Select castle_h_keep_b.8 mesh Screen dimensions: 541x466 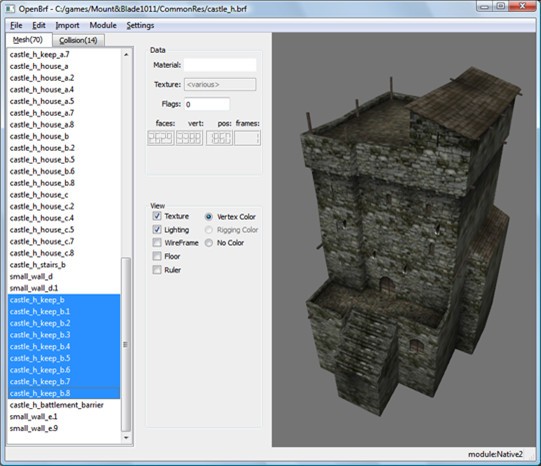(64, 394)
